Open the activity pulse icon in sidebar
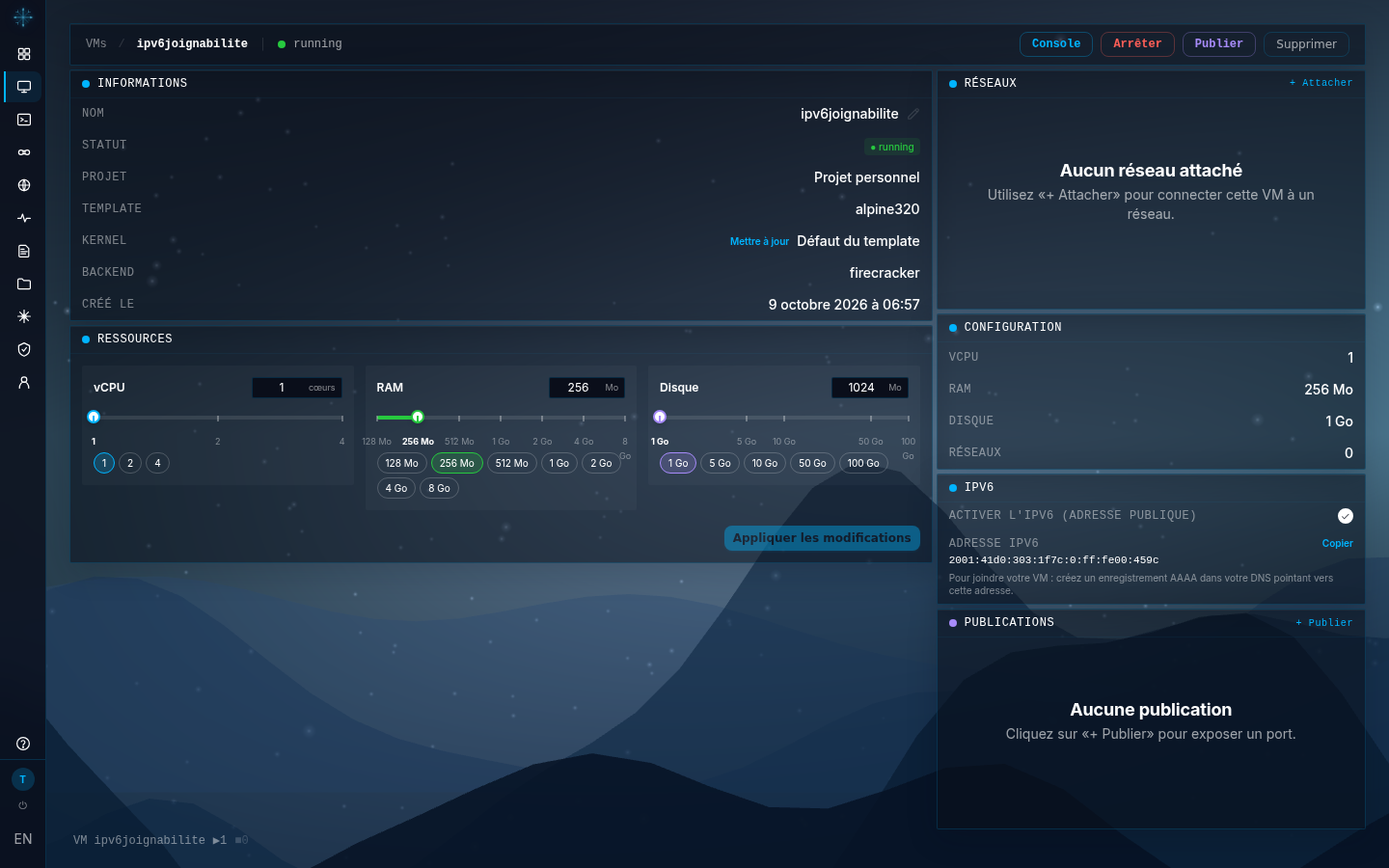This screenshot has width=1389, height=868. tap(24, 218)
